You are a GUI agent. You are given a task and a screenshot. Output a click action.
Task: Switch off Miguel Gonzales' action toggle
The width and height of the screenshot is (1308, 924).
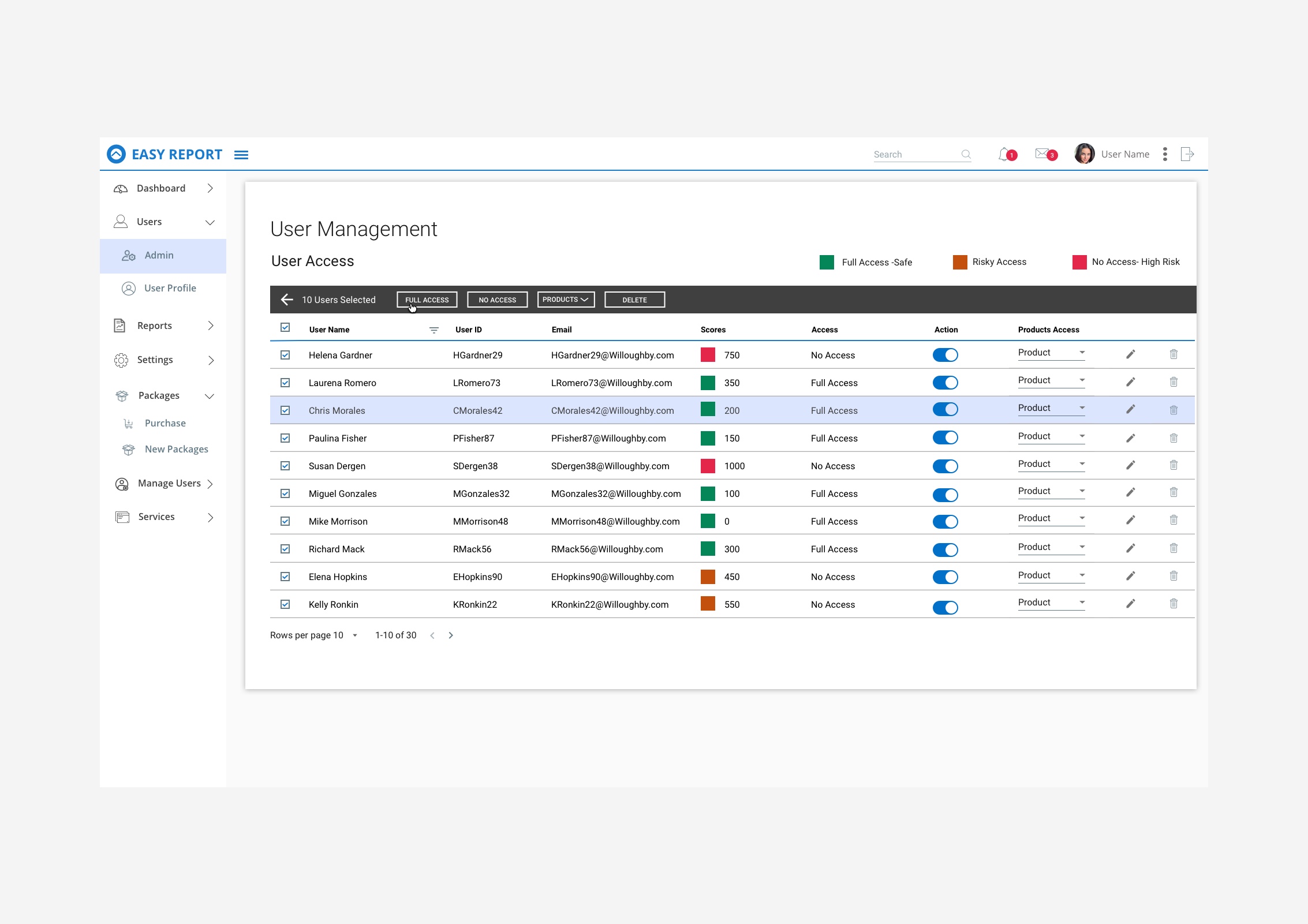point(945,495)
